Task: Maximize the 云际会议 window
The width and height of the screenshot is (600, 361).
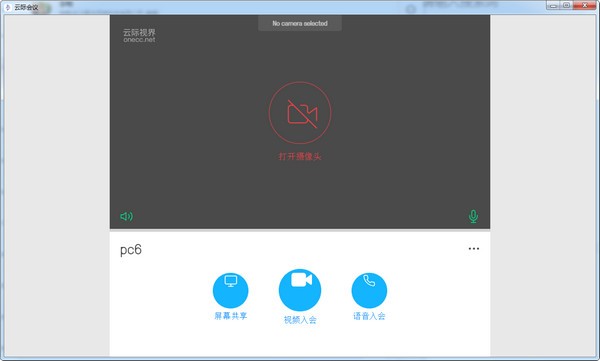Action: tap(566, 5)
